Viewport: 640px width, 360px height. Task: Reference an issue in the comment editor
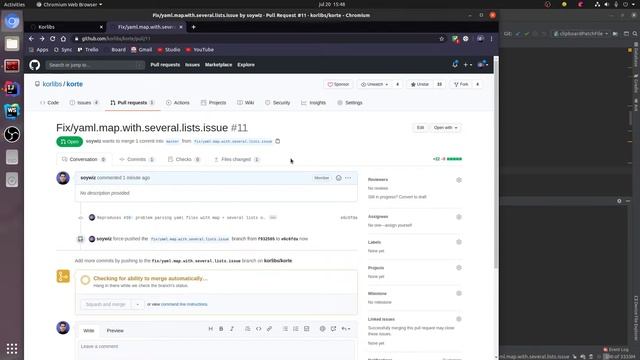click(x=333, y=329)
